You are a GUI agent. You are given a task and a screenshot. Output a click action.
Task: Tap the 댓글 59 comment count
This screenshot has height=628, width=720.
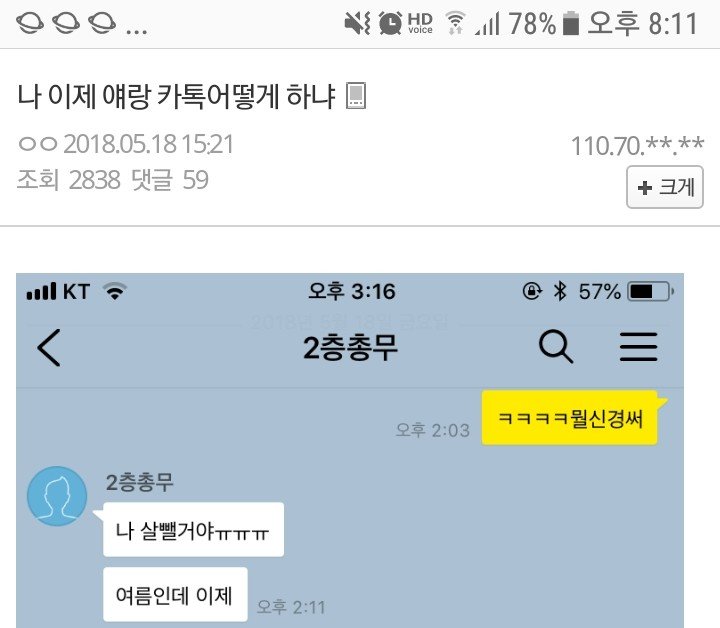170,179
